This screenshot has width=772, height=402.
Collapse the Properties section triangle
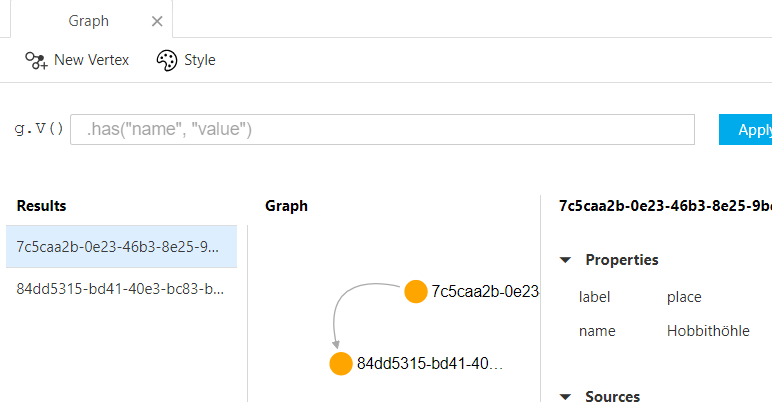coord(566,260)
